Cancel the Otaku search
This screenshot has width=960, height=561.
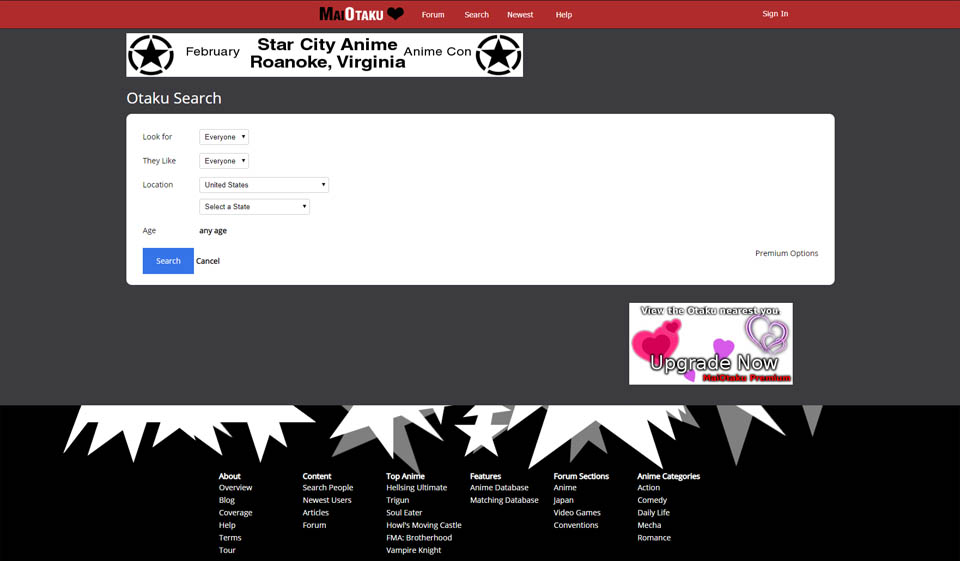click(x=208, y=261)
